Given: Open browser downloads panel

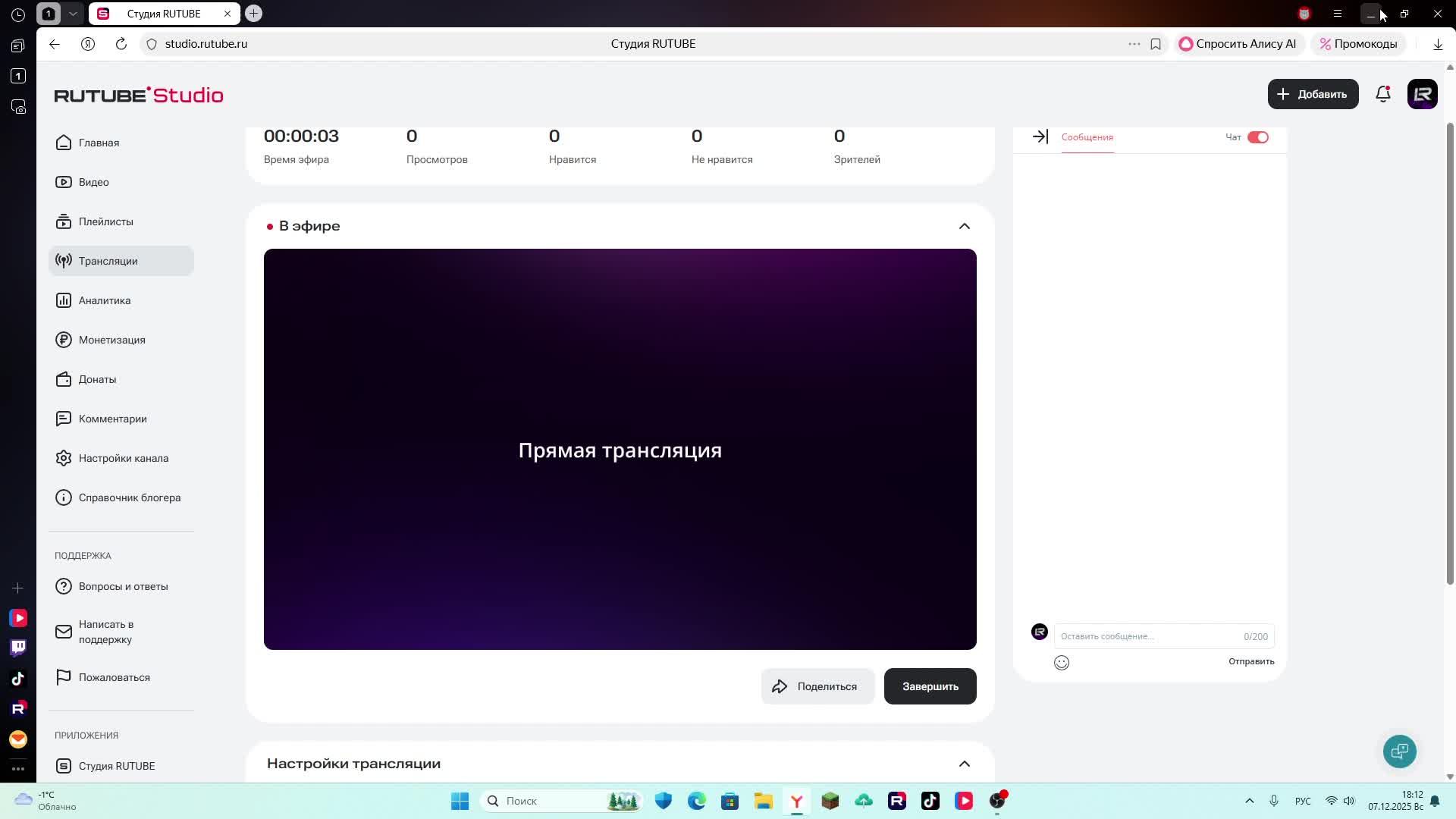Looking at the screenshot, I should pos(1437,43).
